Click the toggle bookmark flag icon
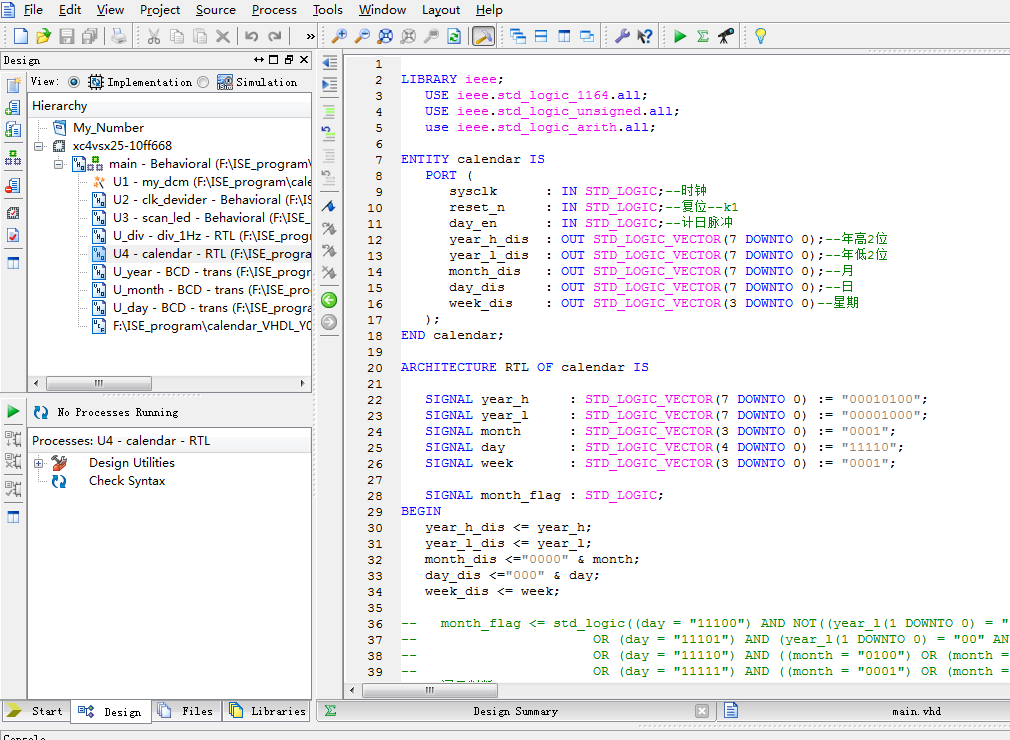 pos(328,206)
